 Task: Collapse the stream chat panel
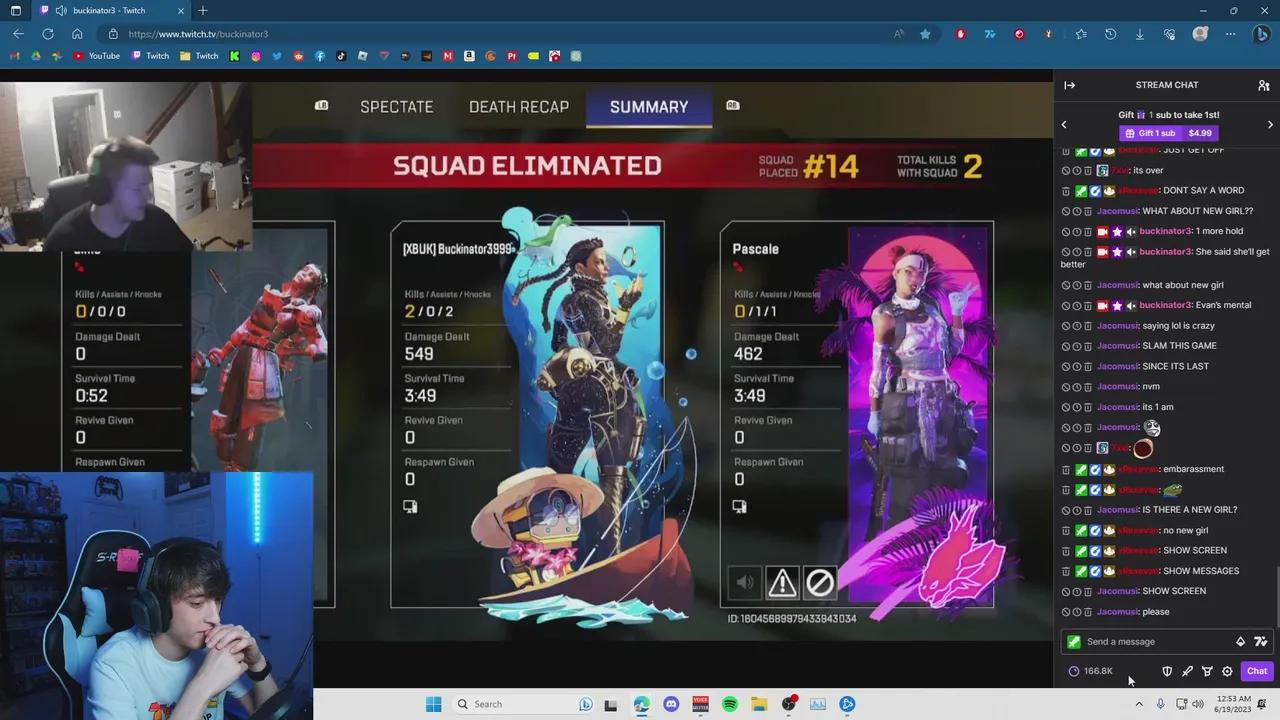point(1069,85)
